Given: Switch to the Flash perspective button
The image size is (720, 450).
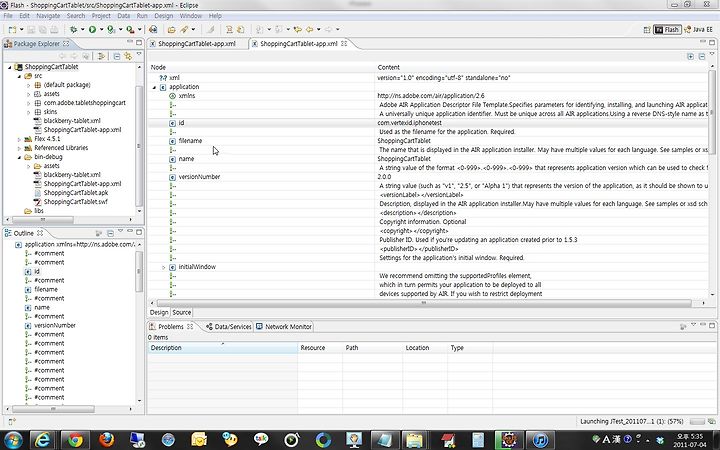Looking at the screenshot, I should coord(667,30).
